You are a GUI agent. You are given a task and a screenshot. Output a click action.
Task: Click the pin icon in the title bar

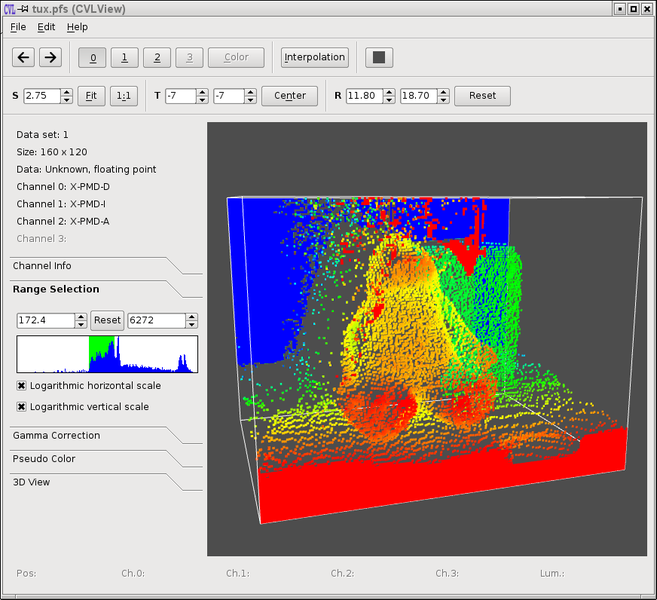23,9
